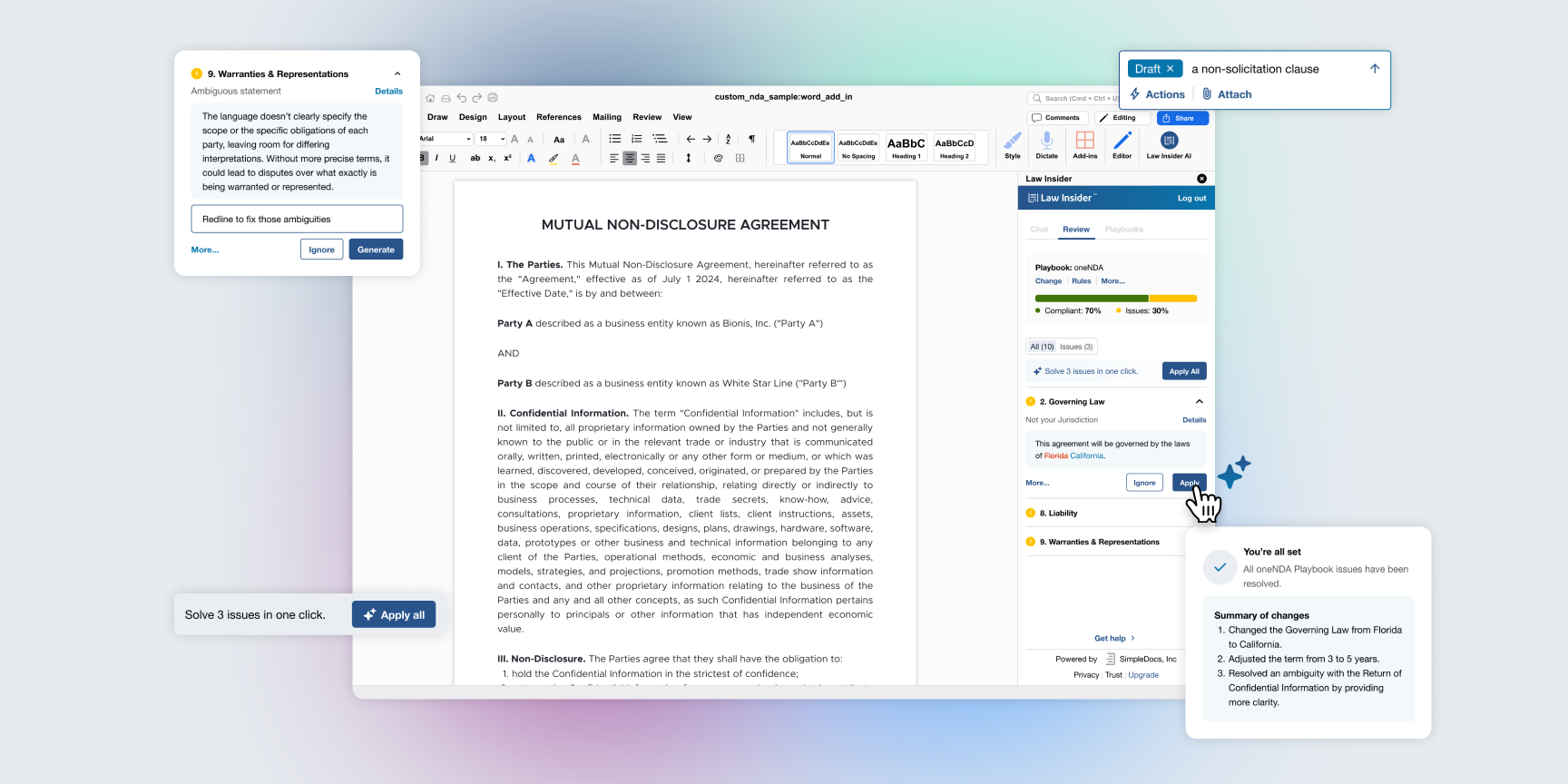The height and width of the screenshot is (784, 1568).
Task: Align text right
Action: (645, 158)
